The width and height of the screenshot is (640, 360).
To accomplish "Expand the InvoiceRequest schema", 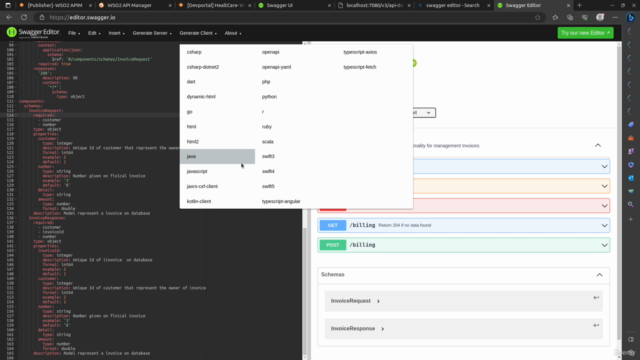I will [355, 301].
